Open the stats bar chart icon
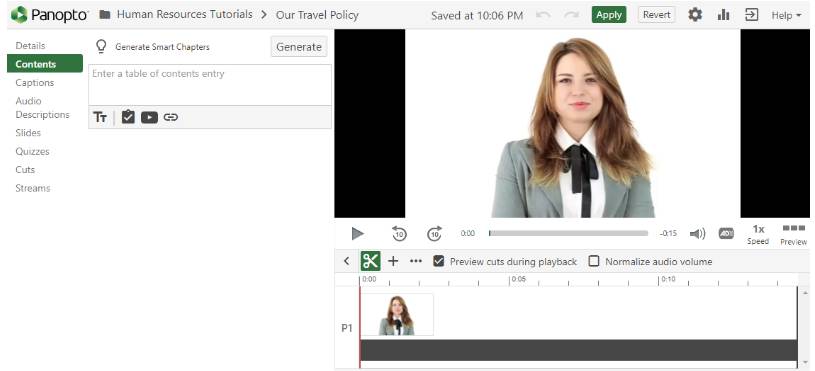This screenshot has width=815, height=371. 723,15
